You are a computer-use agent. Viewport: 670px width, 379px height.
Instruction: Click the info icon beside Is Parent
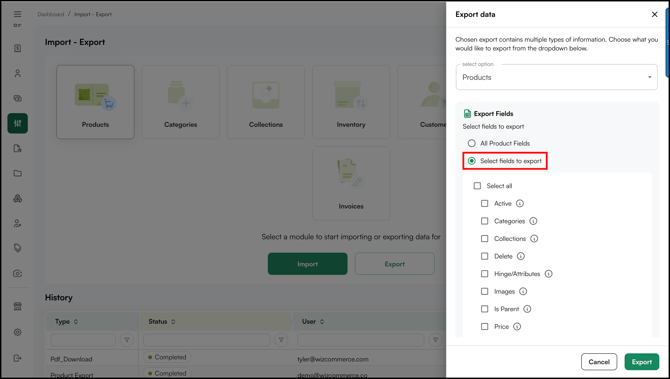pyautogui.click(x=527, y=309)
